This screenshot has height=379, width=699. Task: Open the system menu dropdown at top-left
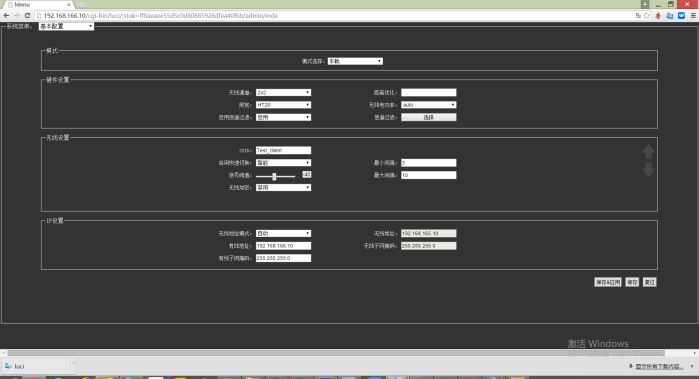pyautogui.click(x=66, y=26)
